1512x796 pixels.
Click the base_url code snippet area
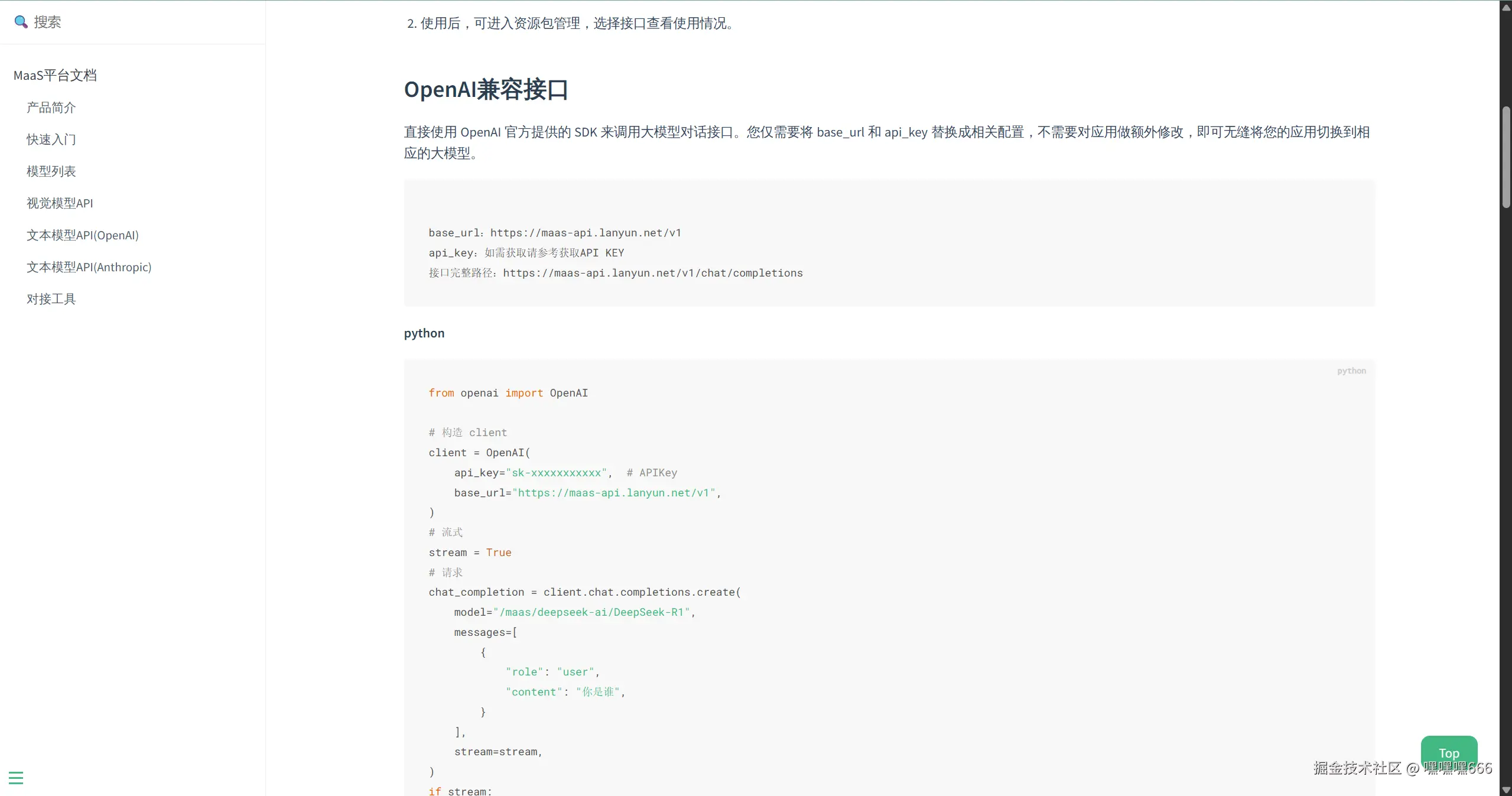(x=554, y=232)
